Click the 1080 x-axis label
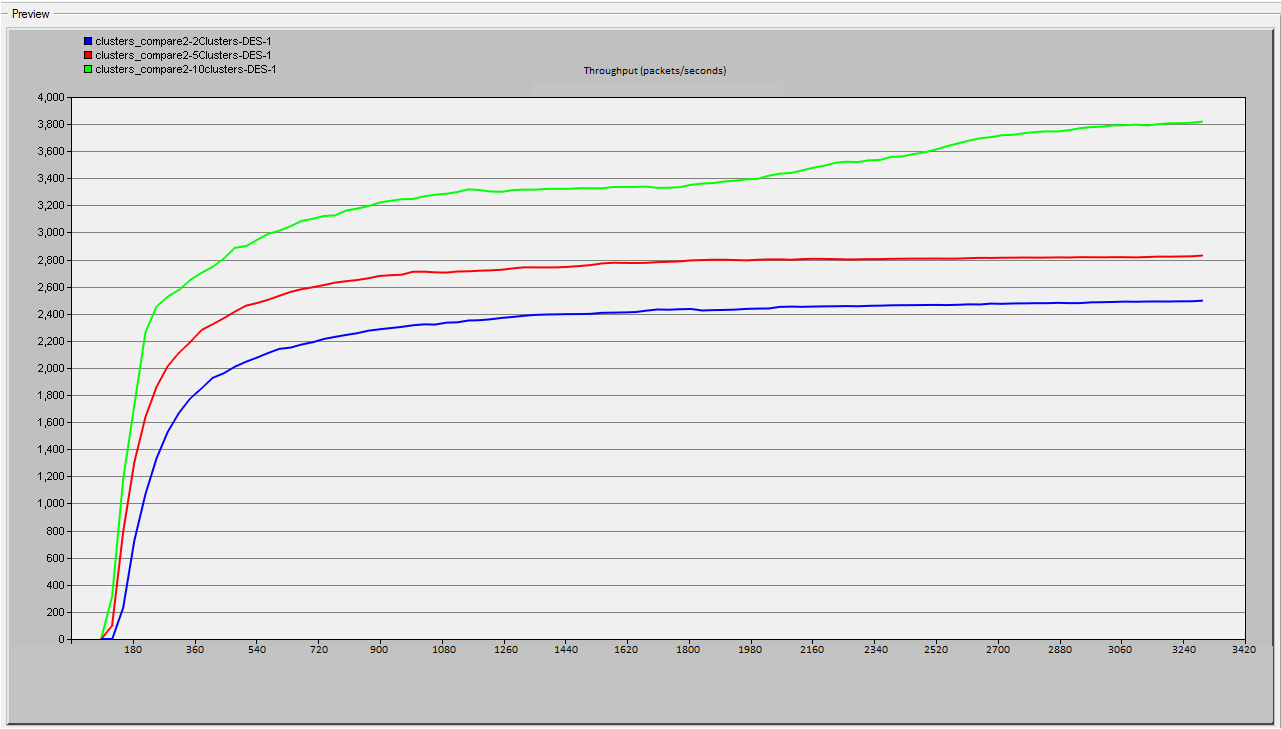The image size is (1281, 729). pyautogui.click(x=442, y=650)
